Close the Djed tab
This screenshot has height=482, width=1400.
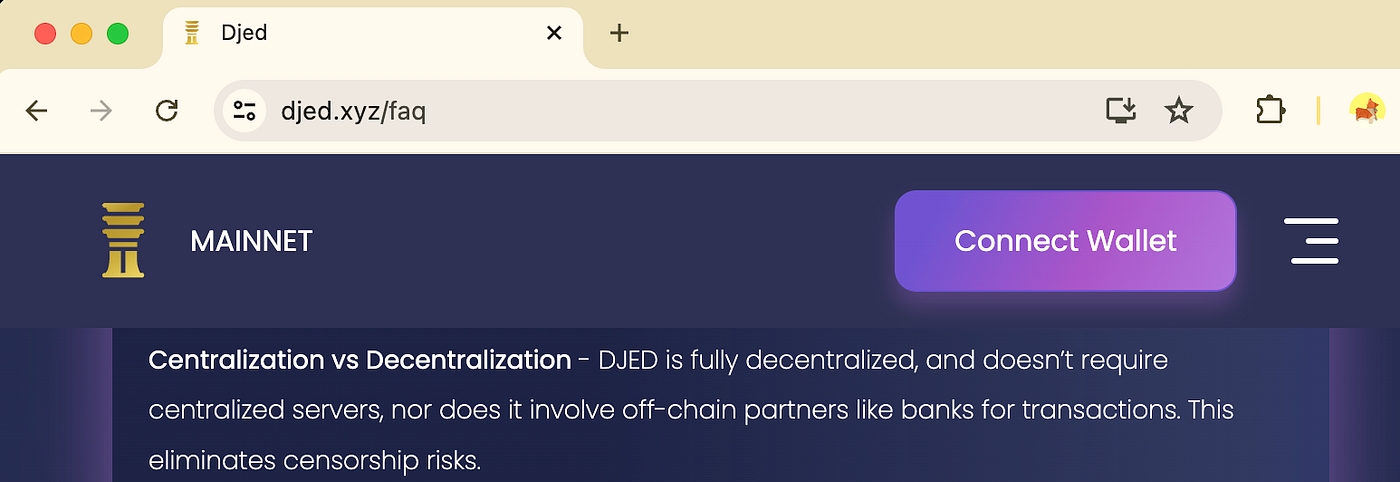[554, 33]
